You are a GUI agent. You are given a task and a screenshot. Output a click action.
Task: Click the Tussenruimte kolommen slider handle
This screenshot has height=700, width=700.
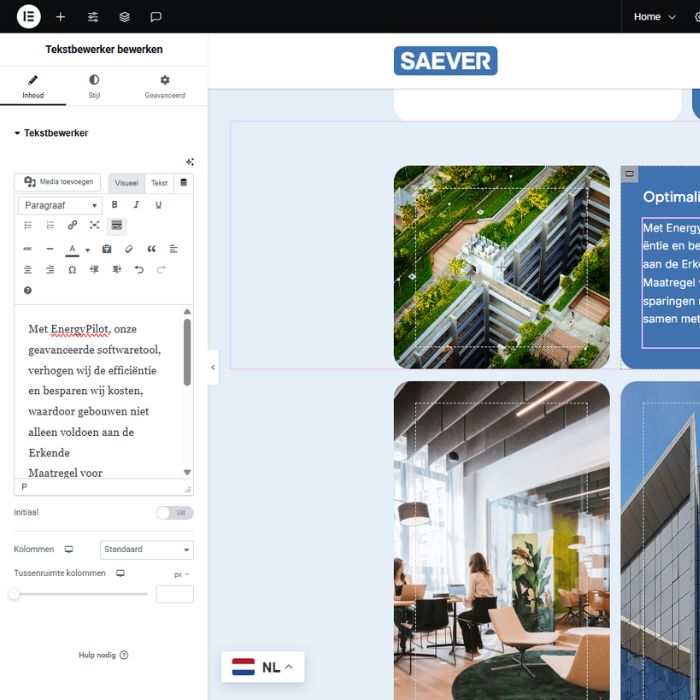(x=14, y=594)
